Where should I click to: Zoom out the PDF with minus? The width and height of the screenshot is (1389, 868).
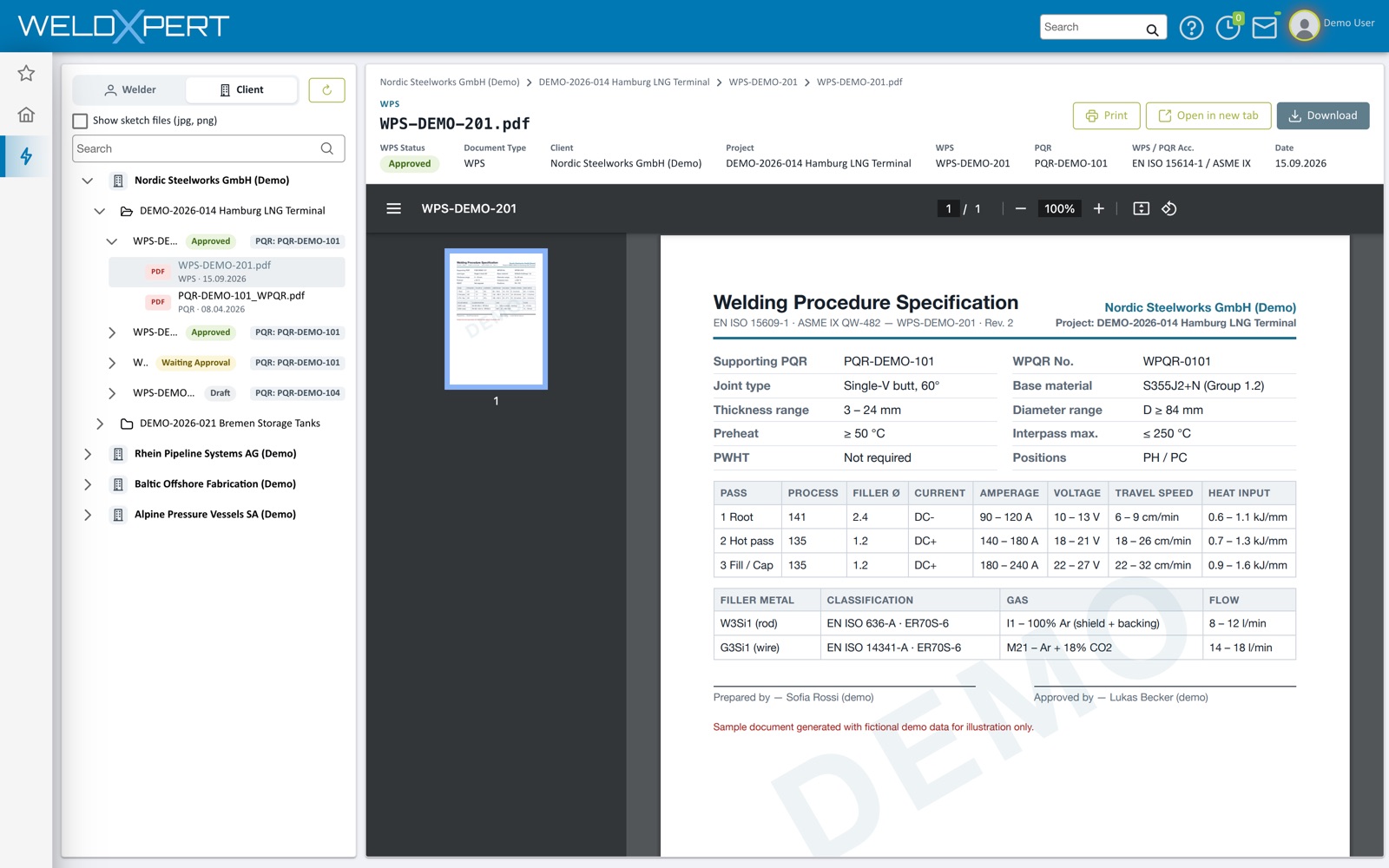1021,208
